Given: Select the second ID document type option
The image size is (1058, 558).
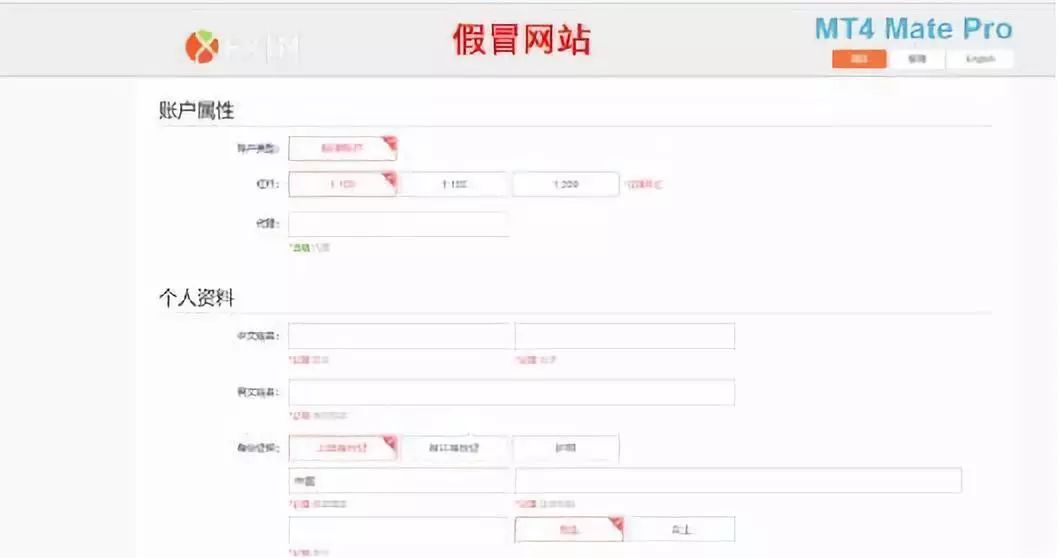Looking at the screenshot, I should point(454,448).
